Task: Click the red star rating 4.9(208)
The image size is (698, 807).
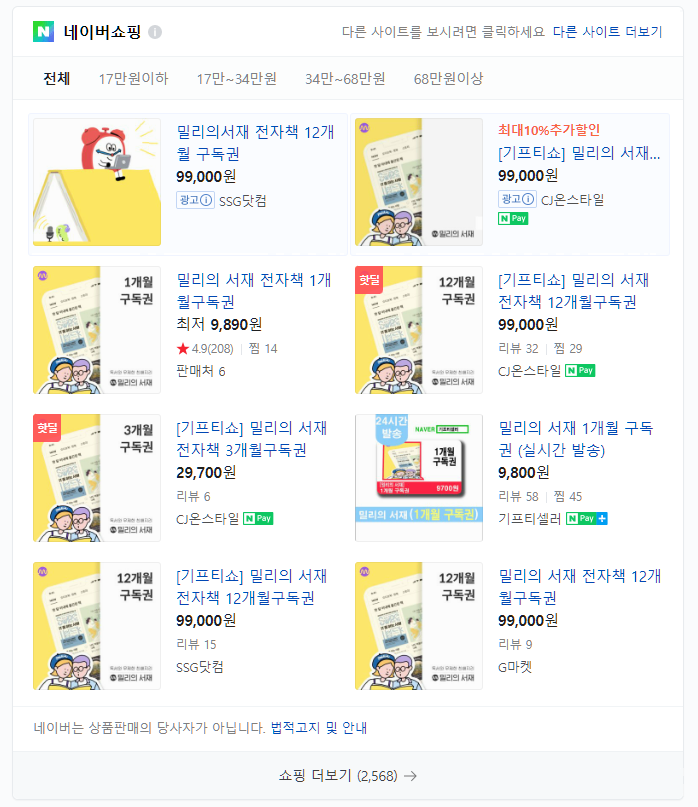Action: coord(205,349)
